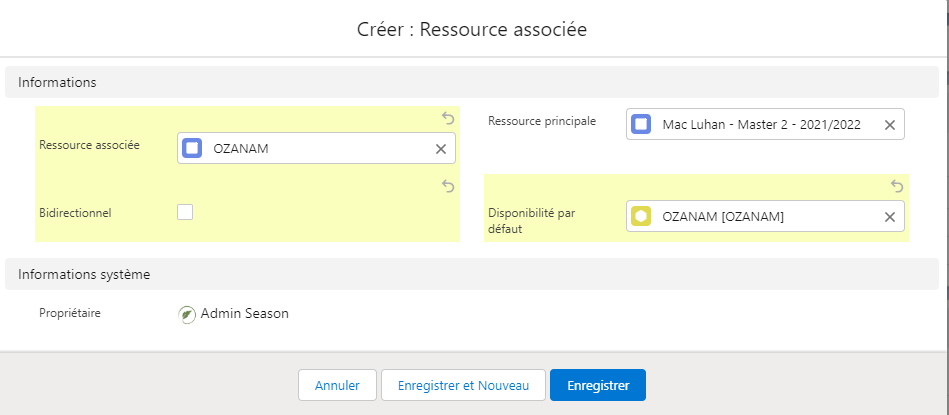Click the blue square icon beside OZANAM
949x415 pixels.
click(193, 149)
